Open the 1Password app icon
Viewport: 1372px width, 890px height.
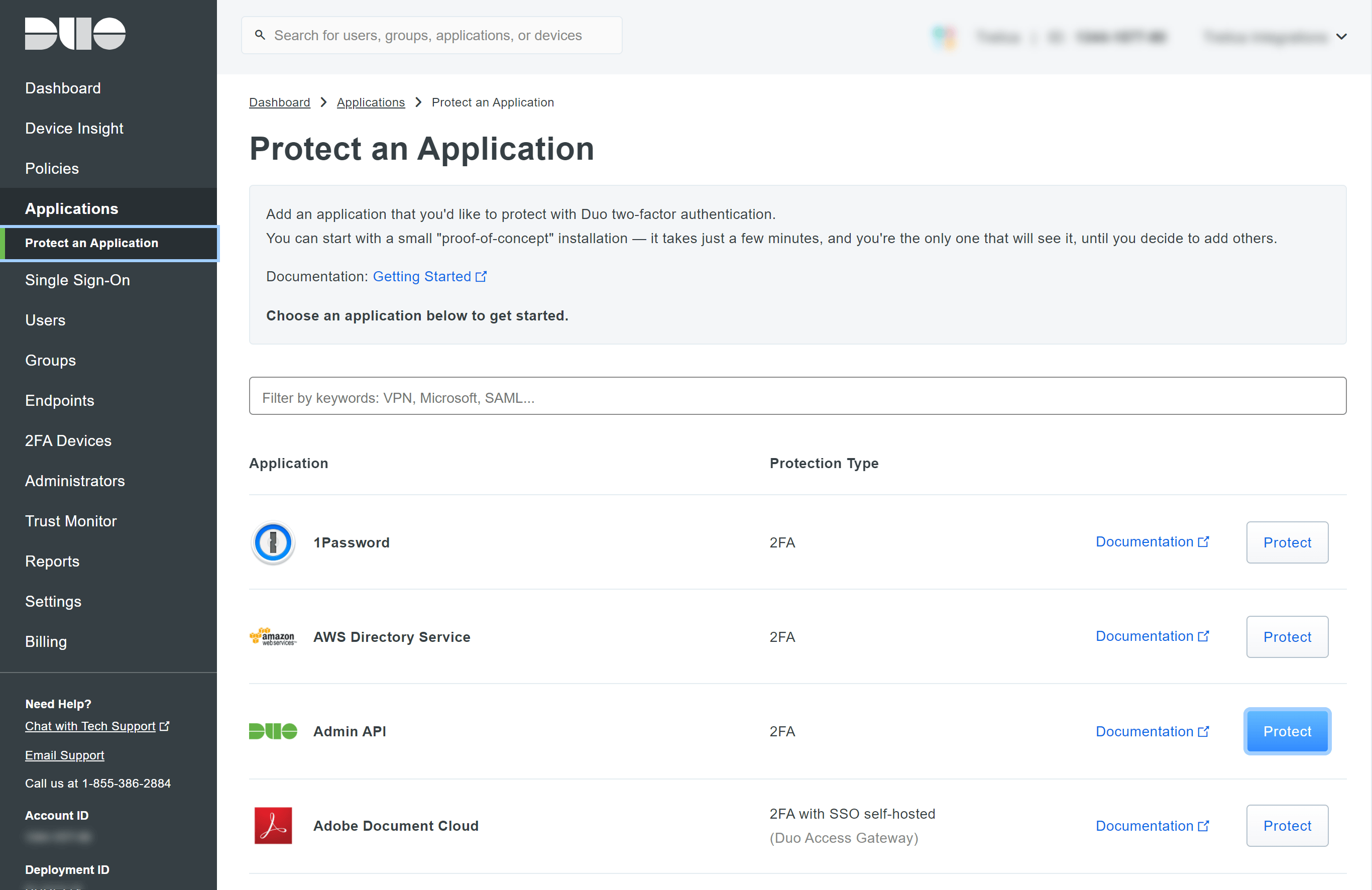[x=273, y=542]
